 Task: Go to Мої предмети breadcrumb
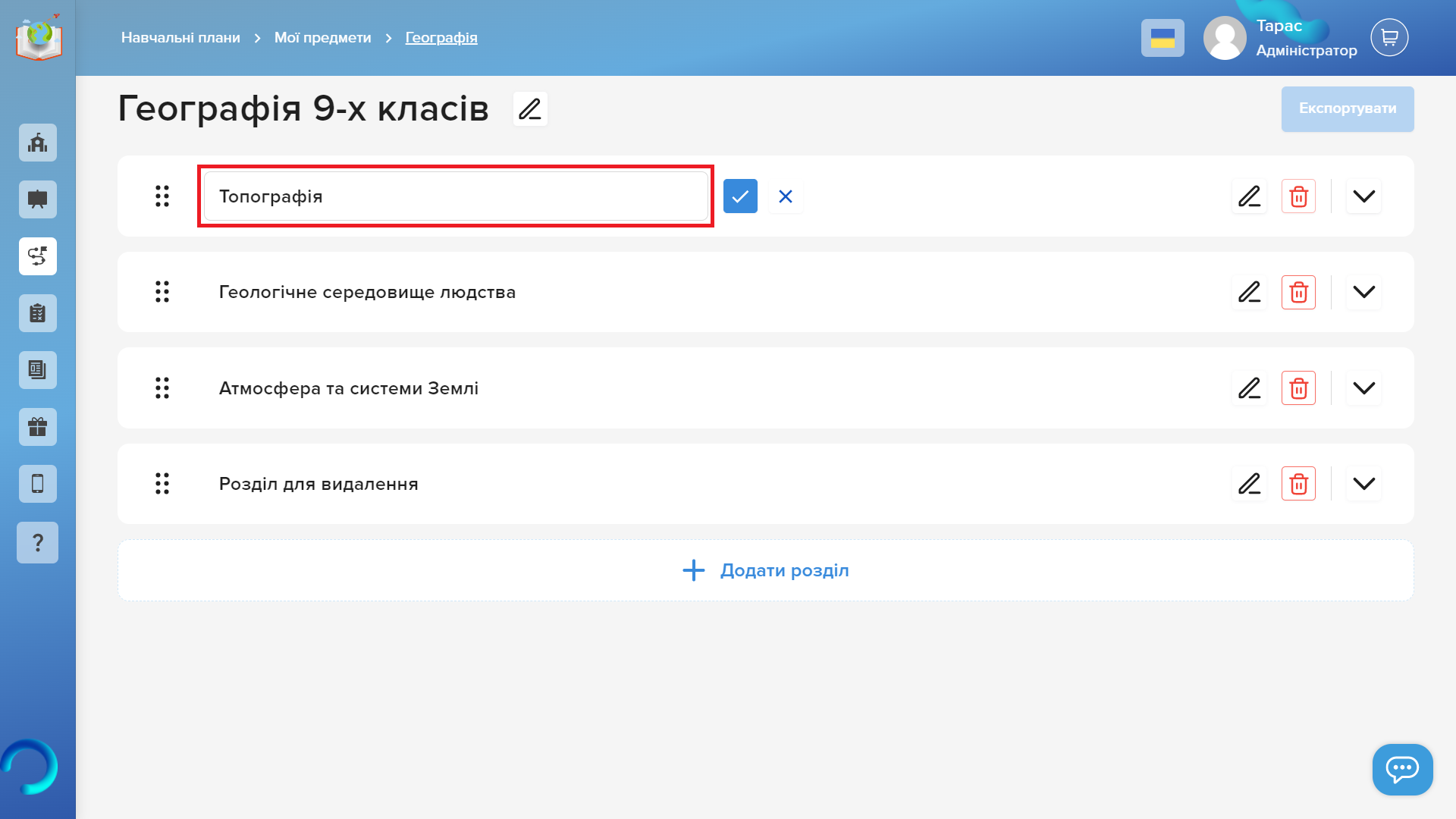(322, 38)
